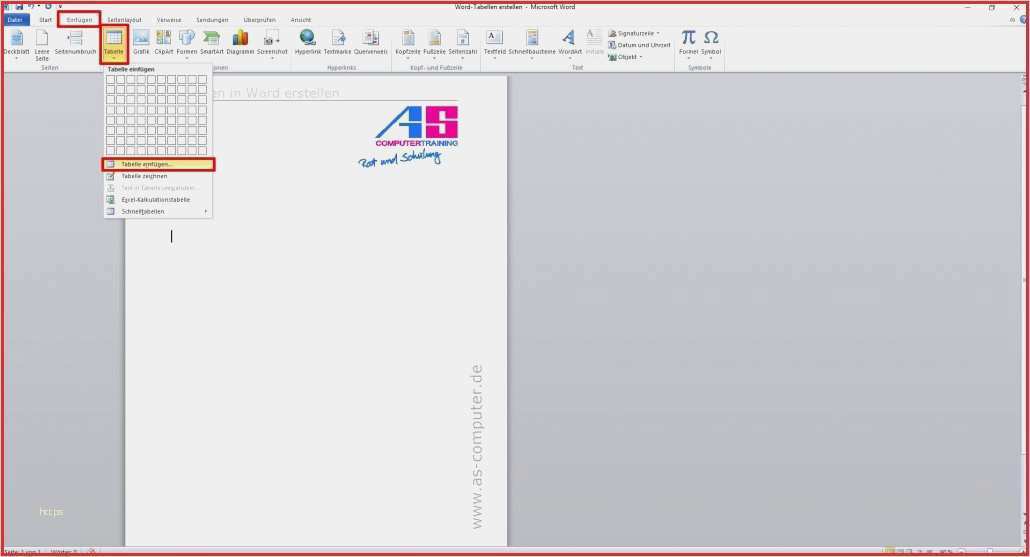Open the Symbol omega dropdown

pyautogui.click(x=711, y=42)
